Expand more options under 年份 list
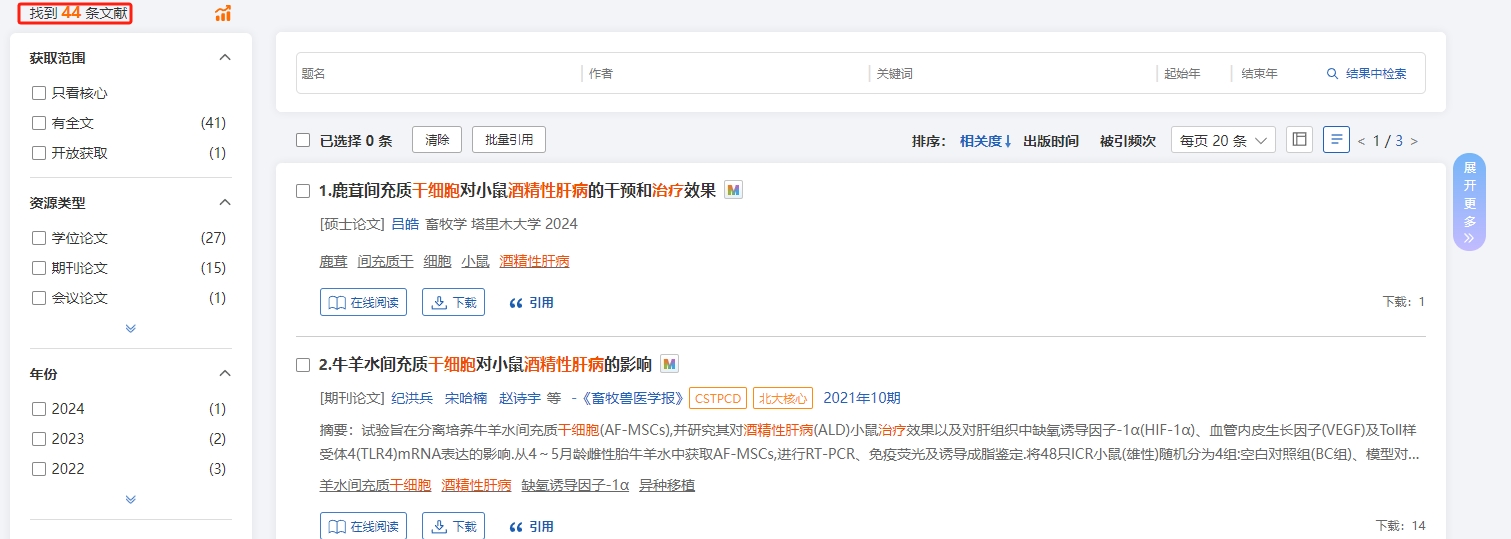1511x539 pixels. [130, 499]
